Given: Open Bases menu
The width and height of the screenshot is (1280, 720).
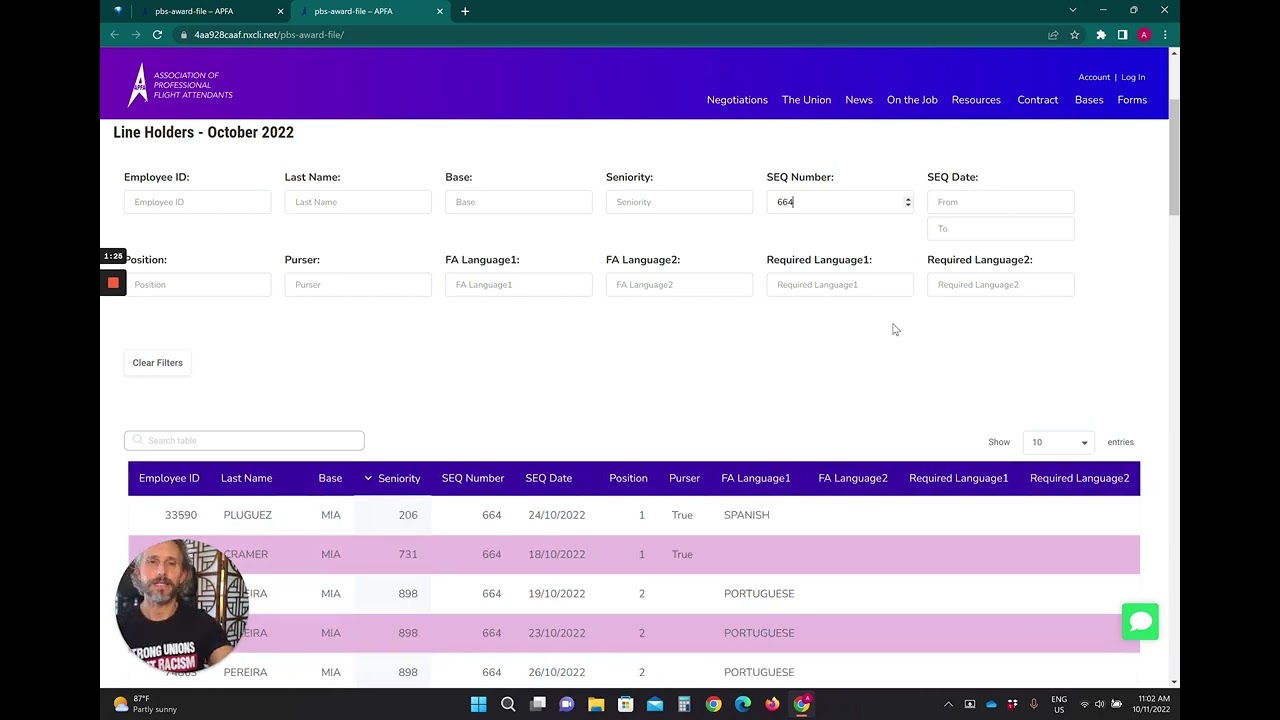Looking at the screenshot, I should pos(1089,100).
